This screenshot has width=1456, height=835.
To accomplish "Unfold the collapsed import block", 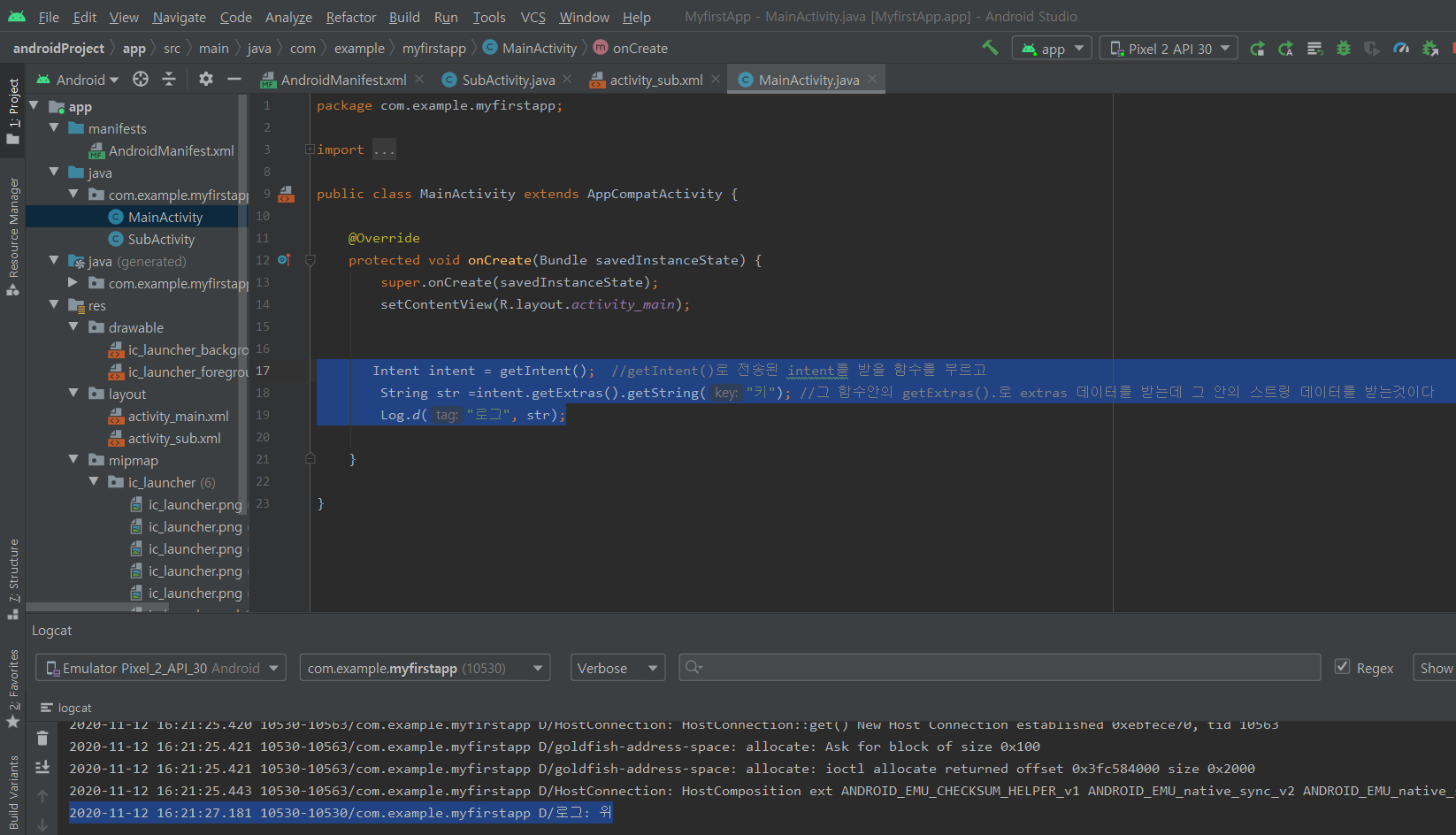I will point(310,149).
